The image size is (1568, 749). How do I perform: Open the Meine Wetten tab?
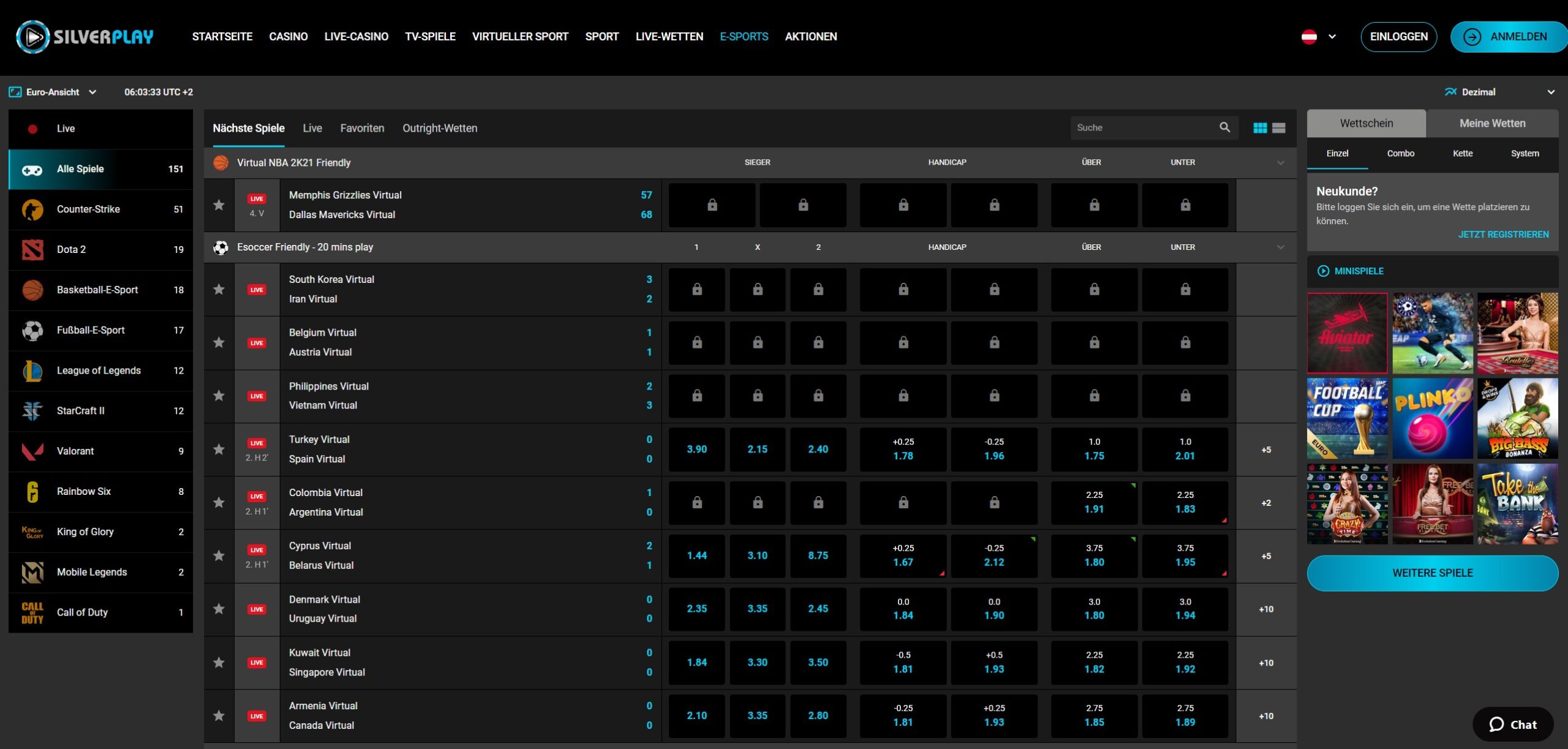(x=1492, y=124)
